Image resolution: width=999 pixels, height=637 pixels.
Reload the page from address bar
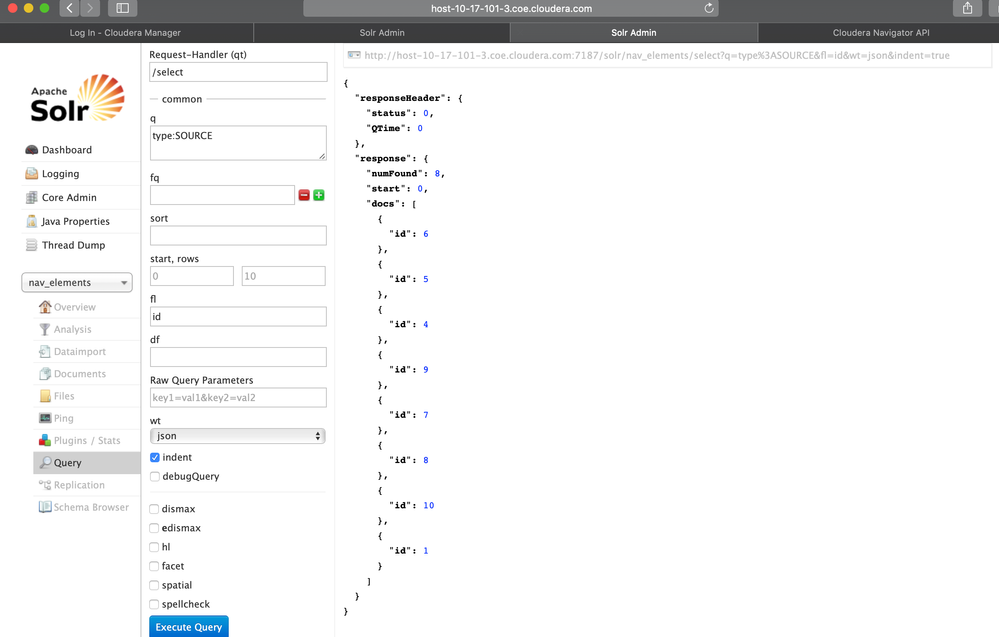click(x=708, y=8)
